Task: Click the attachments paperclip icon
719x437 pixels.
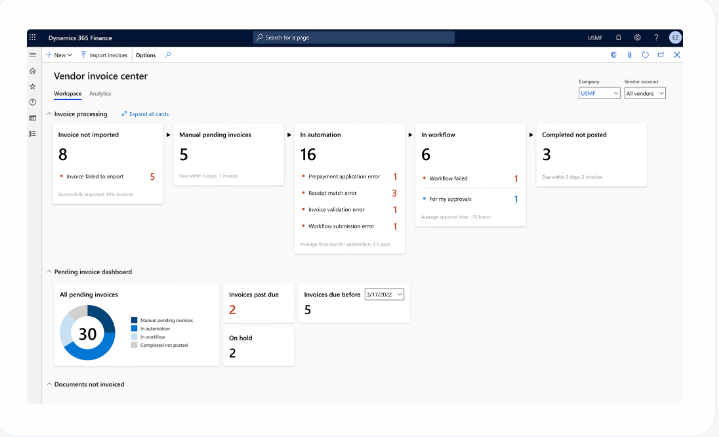Action: pyautogui.click(x=629, y=55)
